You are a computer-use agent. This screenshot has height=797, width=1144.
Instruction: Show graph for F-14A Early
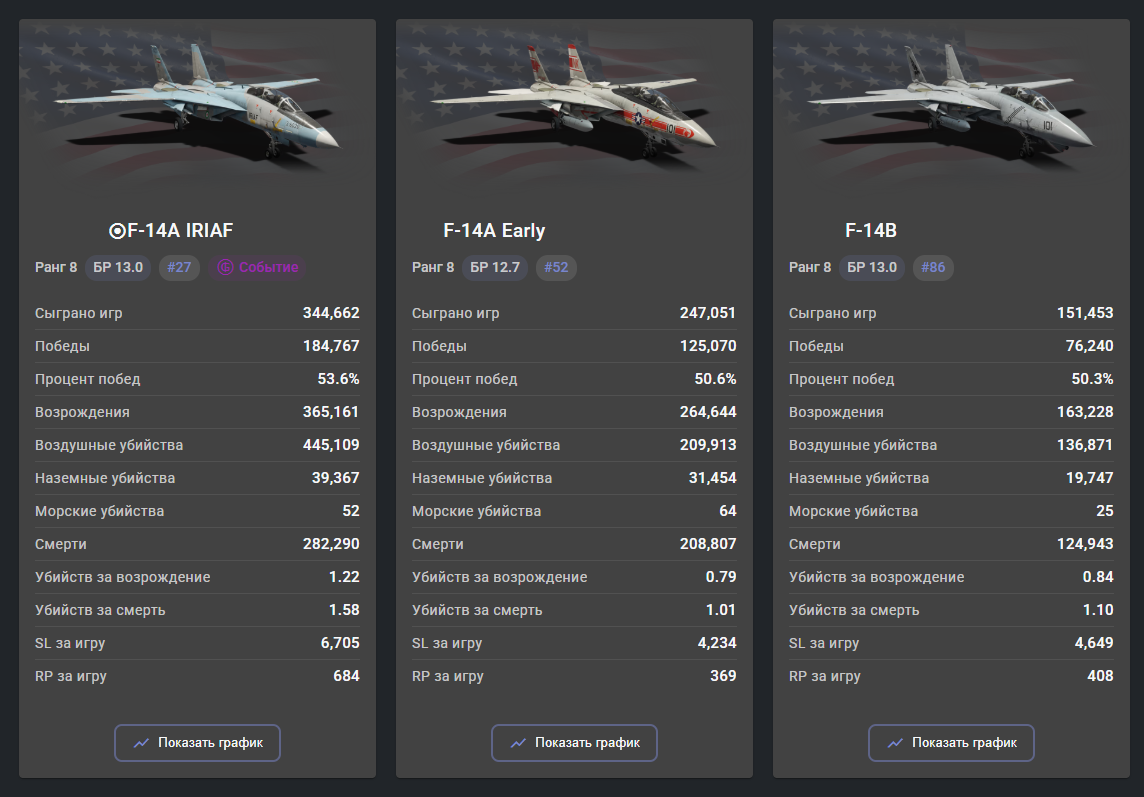[574, 742]
